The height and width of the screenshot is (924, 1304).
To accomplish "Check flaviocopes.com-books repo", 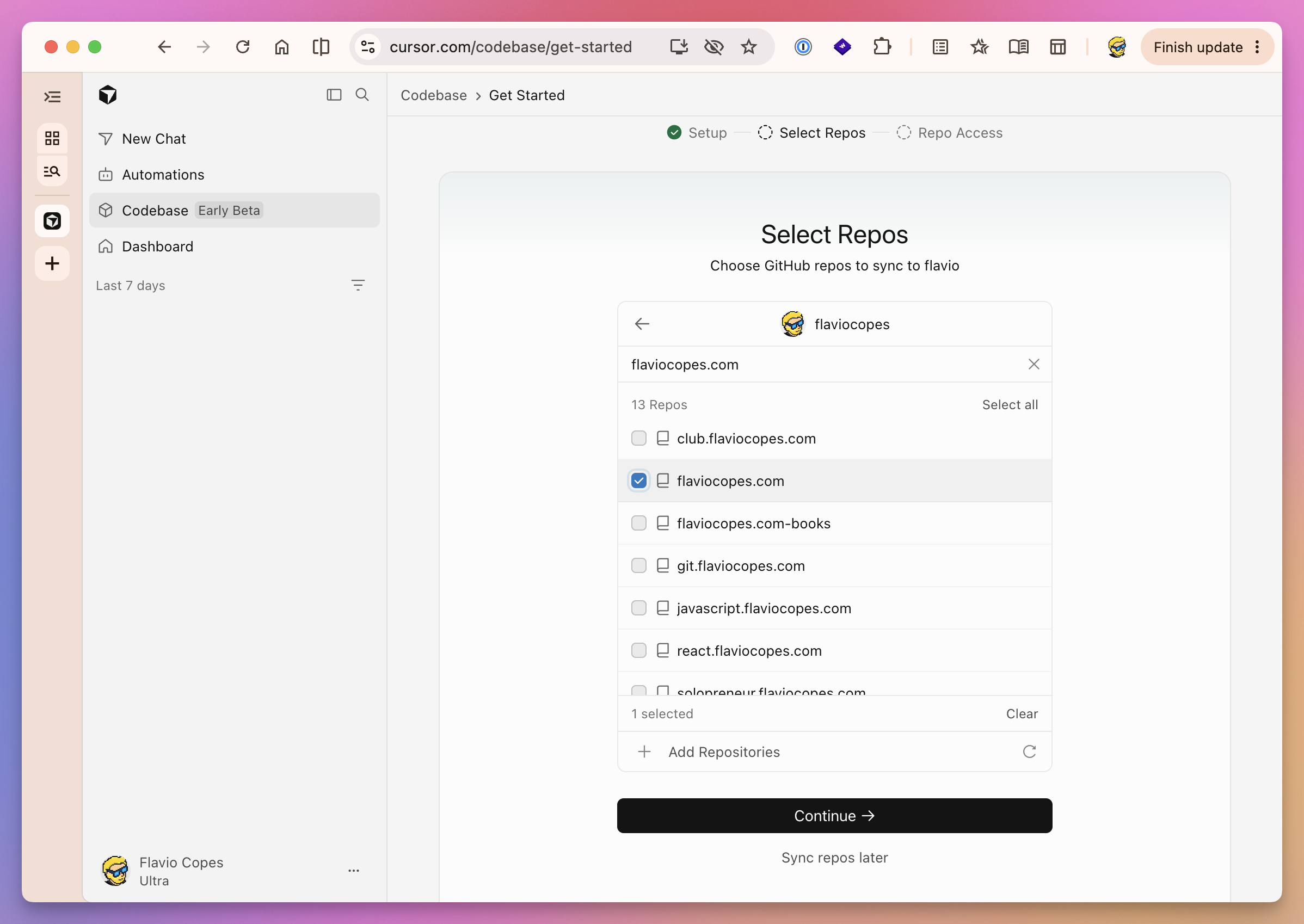I will [639, 523].
